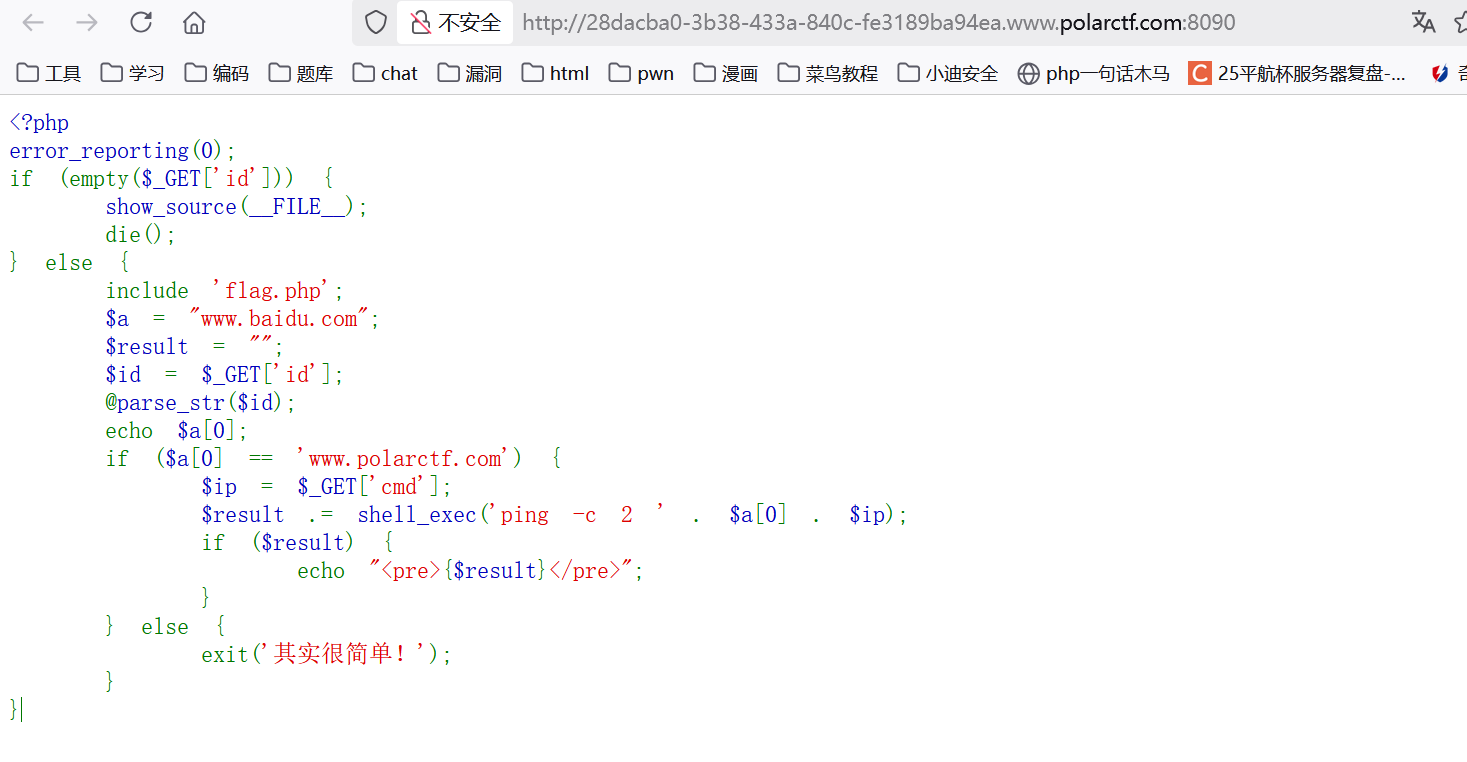The image size is (1467, 762).
Task: Click the "if ($result) {" line
Action: pos(297,543)
